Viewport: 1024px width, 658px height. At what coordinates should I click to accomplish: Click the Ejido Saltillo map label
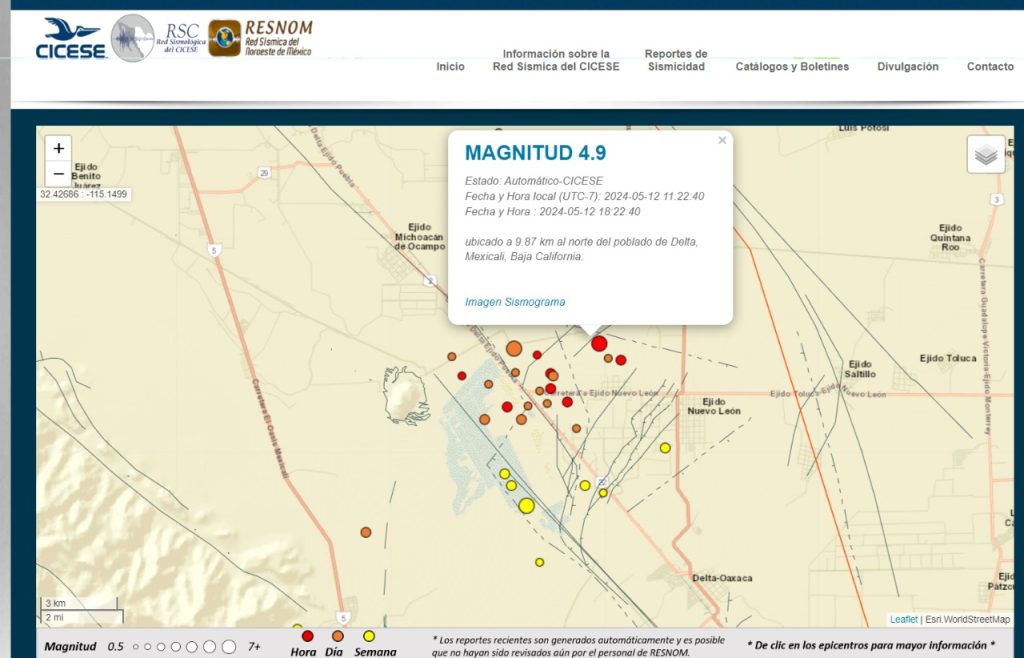click(x=859, y=369)
